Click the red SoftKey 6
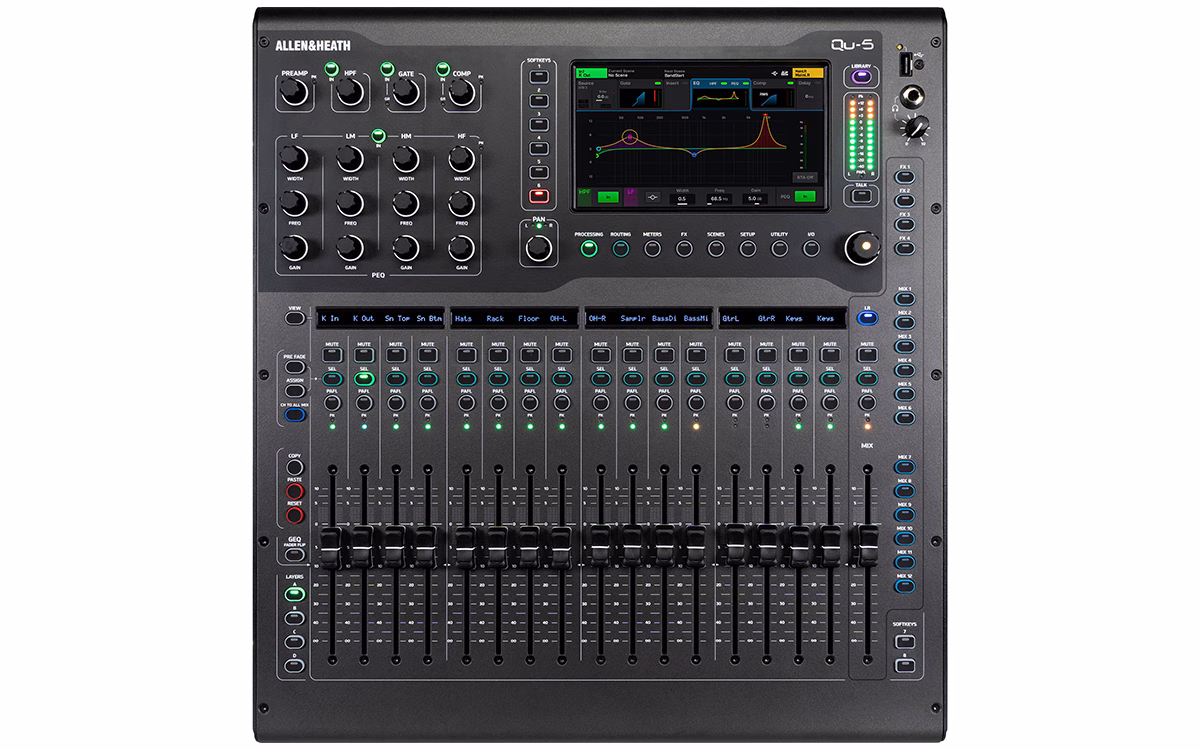This screenshot has width=1200, height=750. (538, 195)
